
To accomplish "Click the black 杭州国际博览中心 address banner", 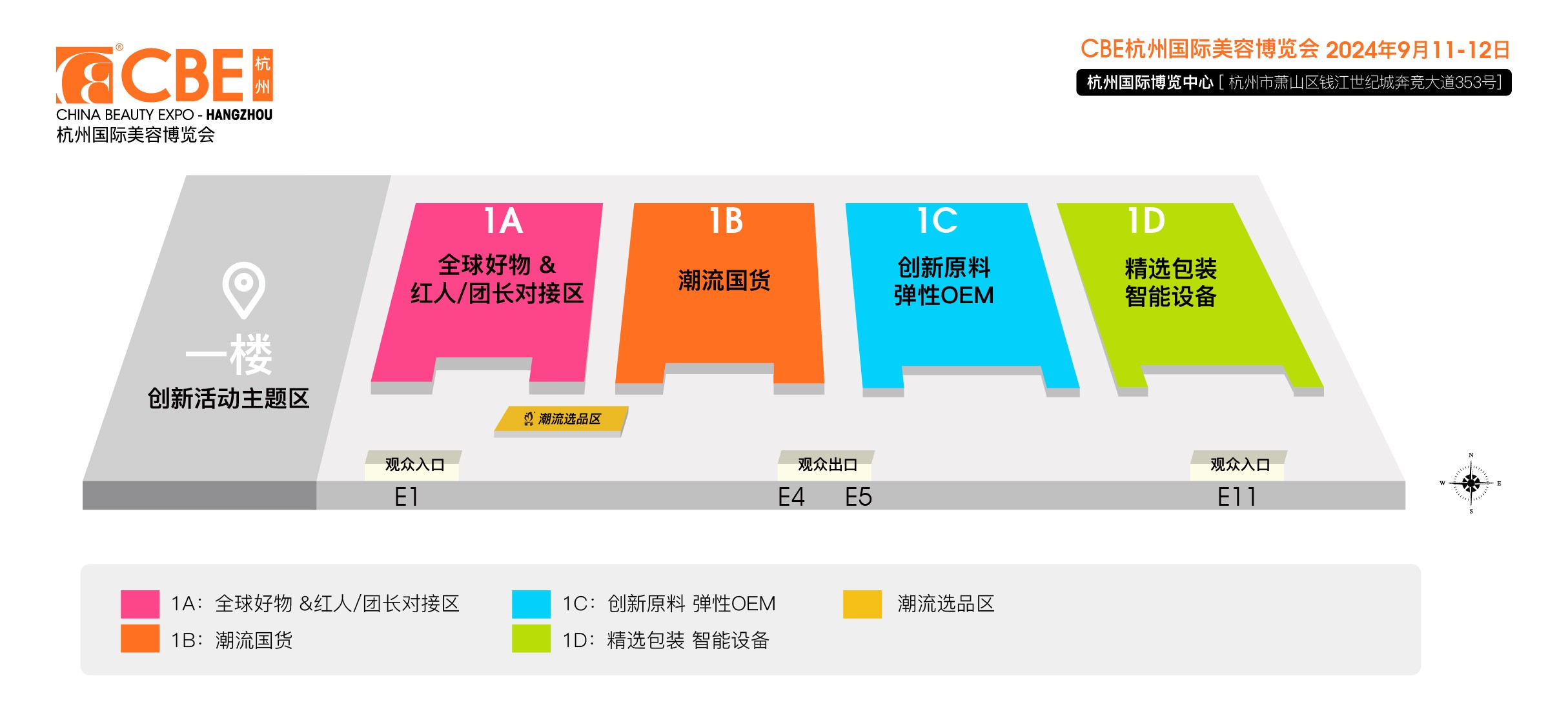I will coord(1293,83).
